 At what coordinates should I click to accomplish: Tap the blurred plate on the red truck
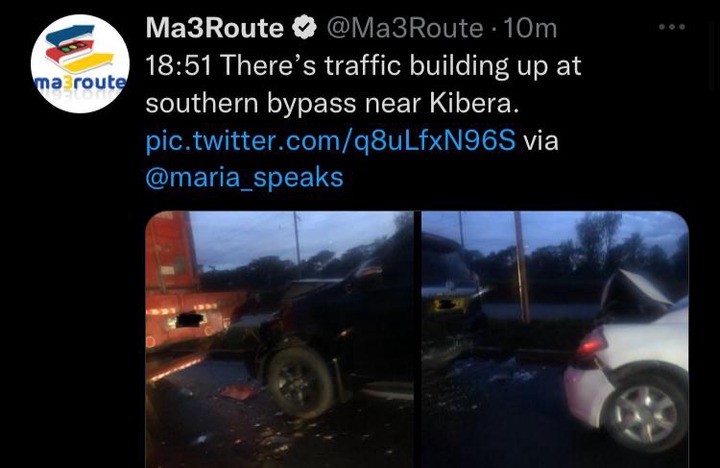[x=190, y=319]
